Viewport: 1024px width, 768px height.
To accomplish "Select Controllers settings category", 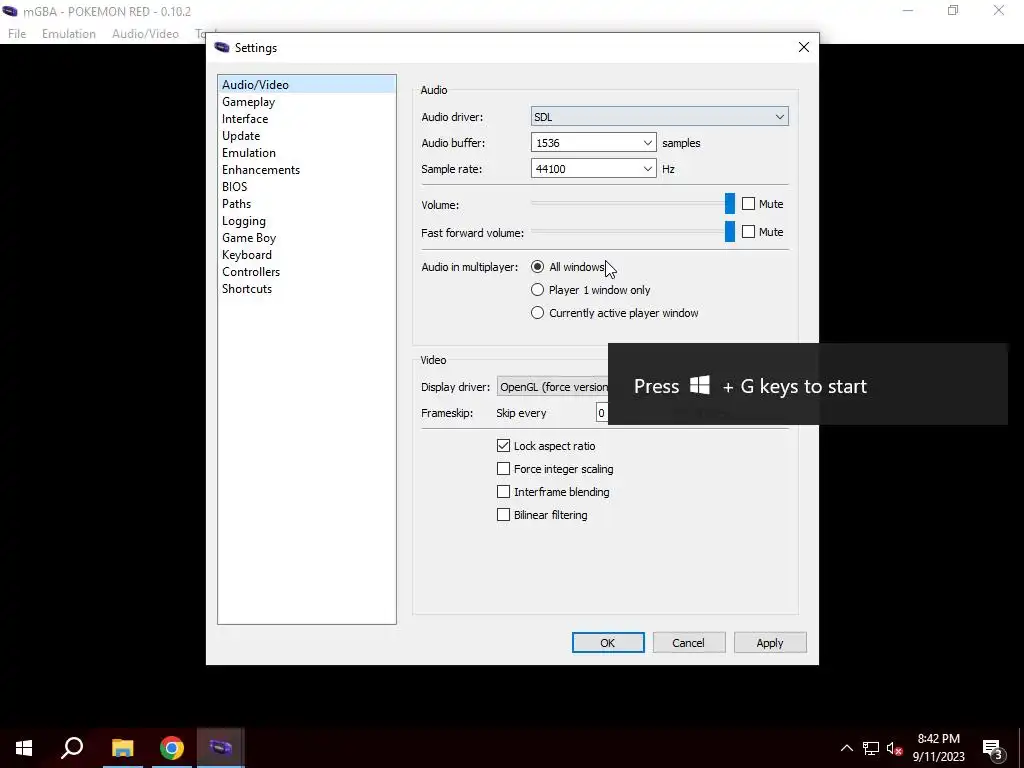I will pyautogui.click(x=307, y=272).
